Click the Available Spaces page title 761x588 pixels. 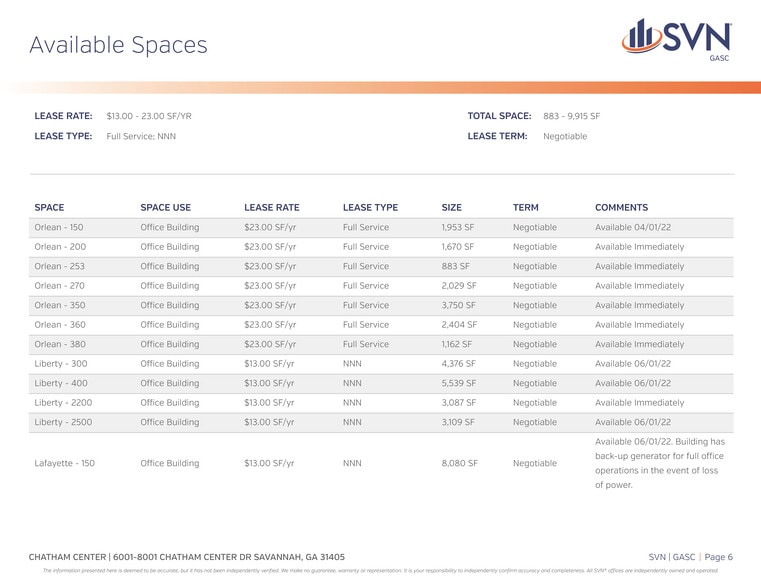click(118, 45)
